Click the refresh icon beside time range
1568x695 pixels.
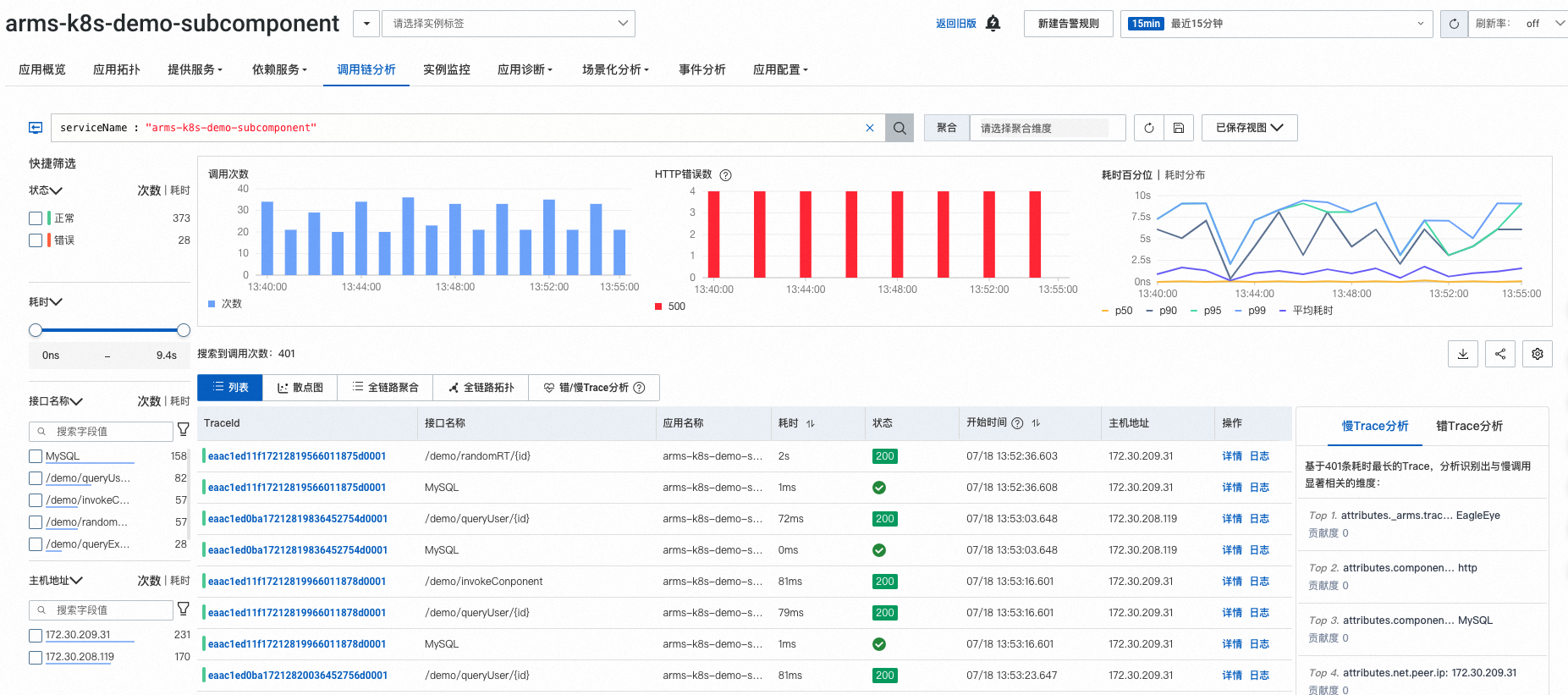(1454, 24)
